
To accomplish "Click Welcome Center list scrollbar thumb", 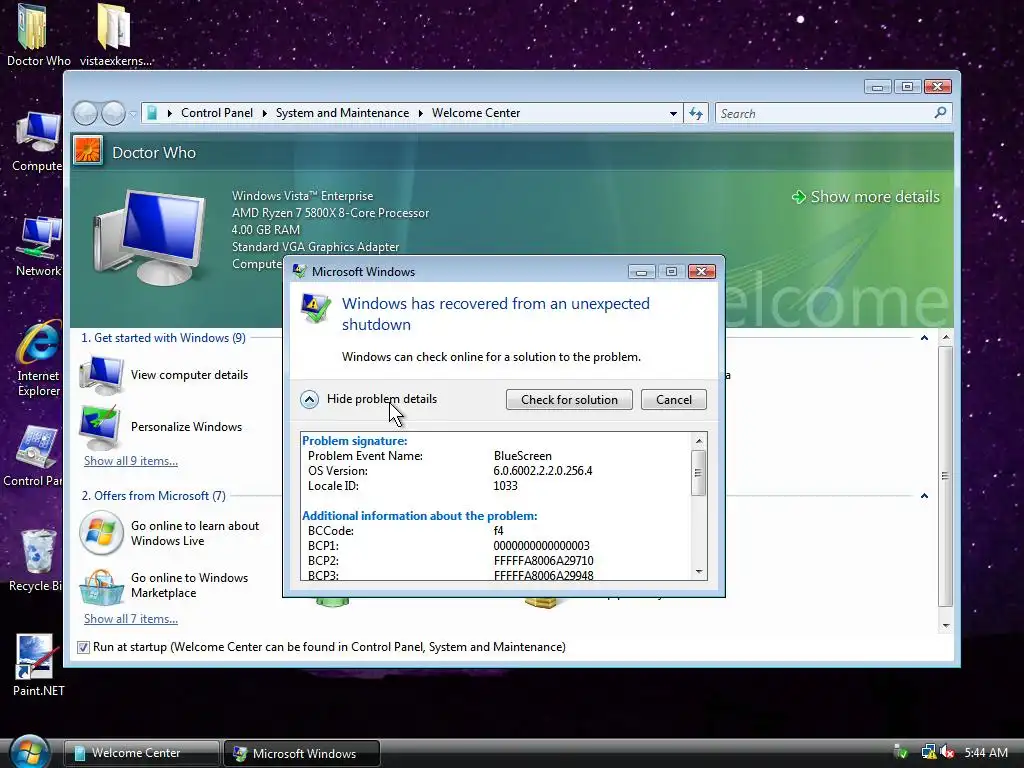I will point(945,476).
